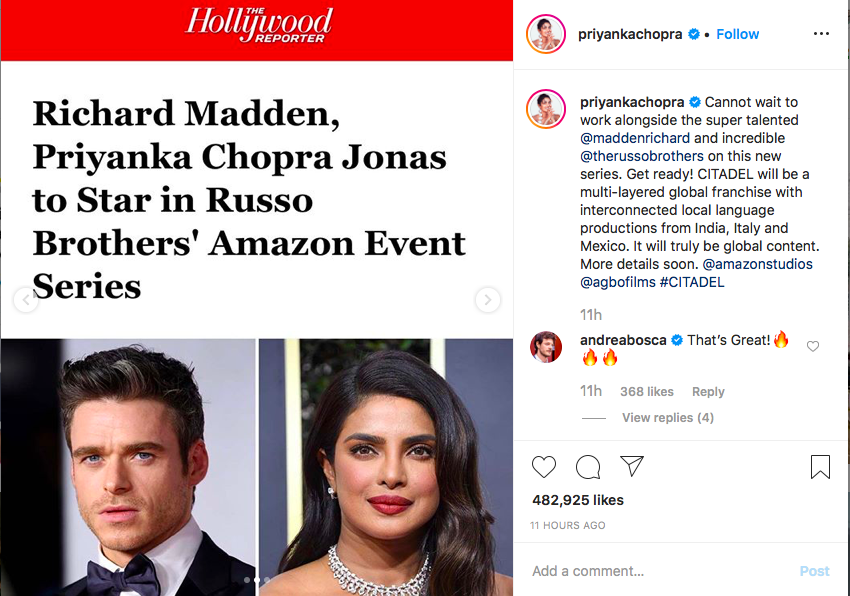Open priyankachopra profile picture in header
Screen dimensions: 850x596
pyautogui.click(x=546, y=34)
